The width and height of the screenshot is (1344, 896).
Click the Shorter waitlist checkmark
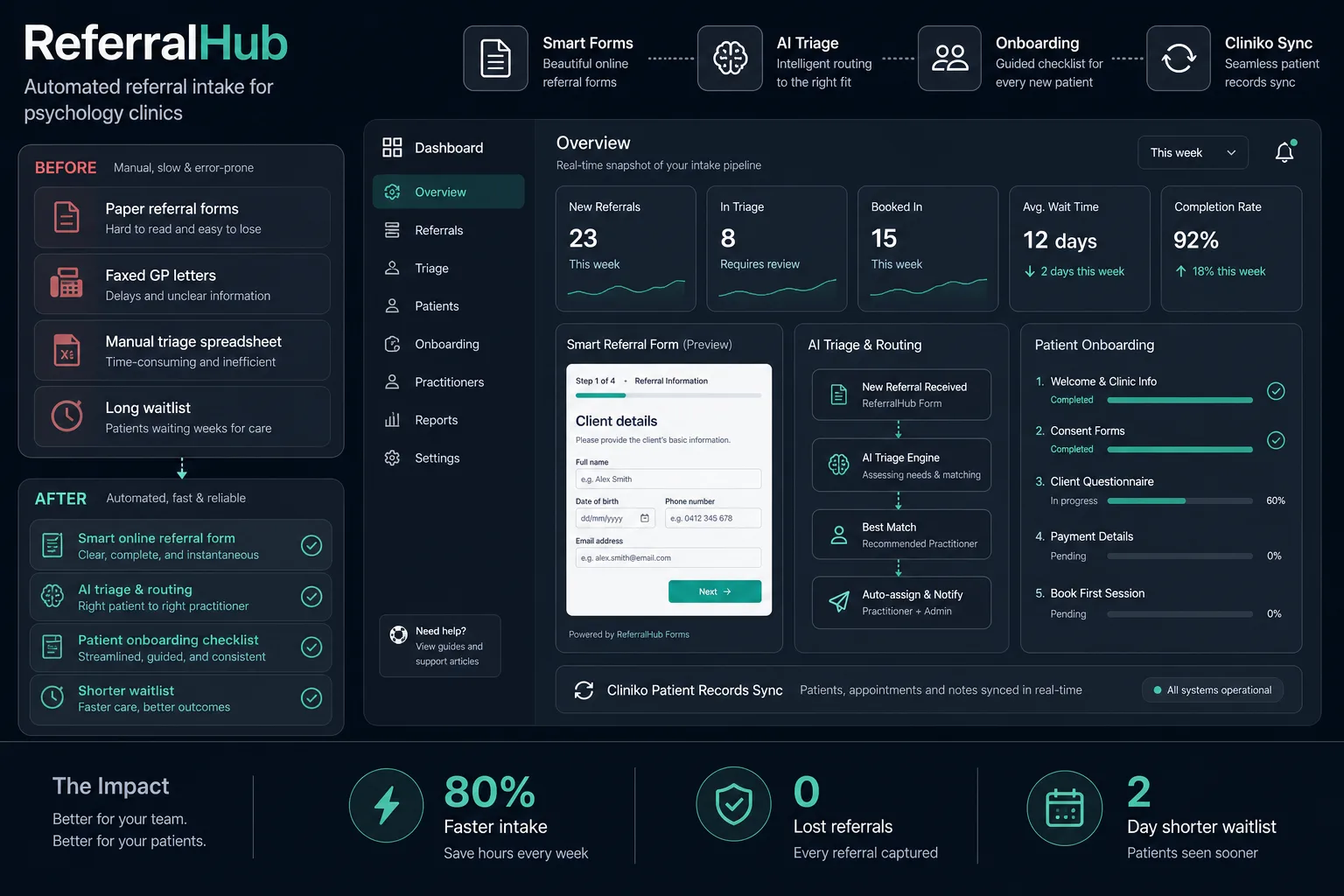(311, 697)
